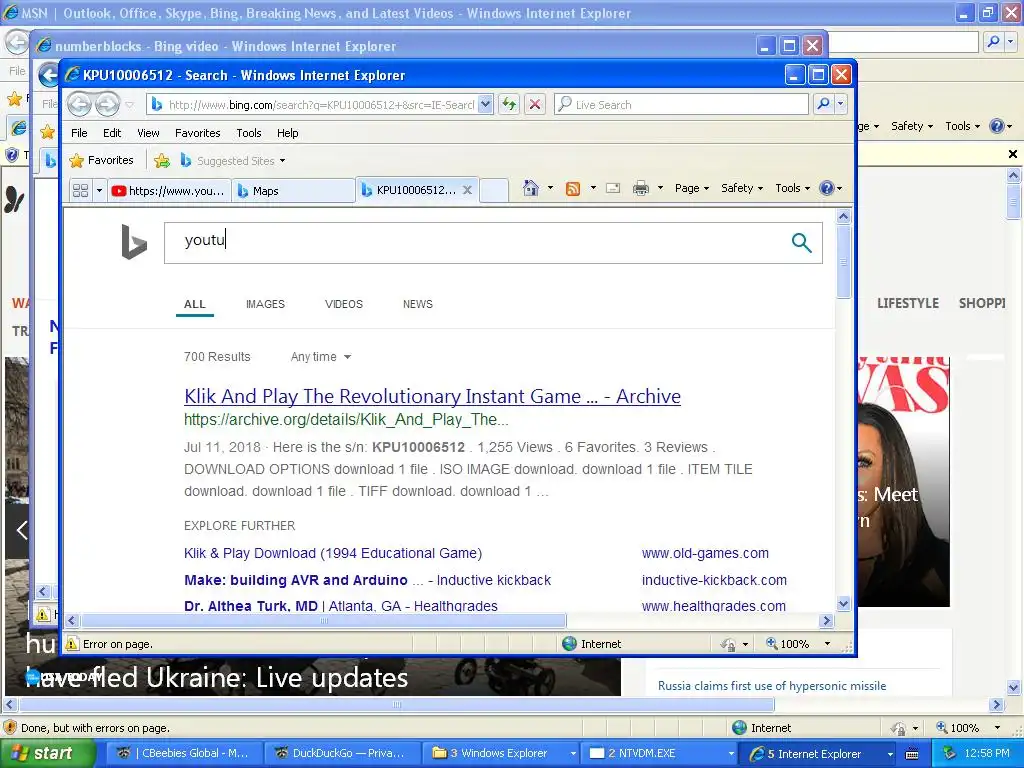
Task: Open the Tools menu in the menu bar
Action: [x=249, y=133]
